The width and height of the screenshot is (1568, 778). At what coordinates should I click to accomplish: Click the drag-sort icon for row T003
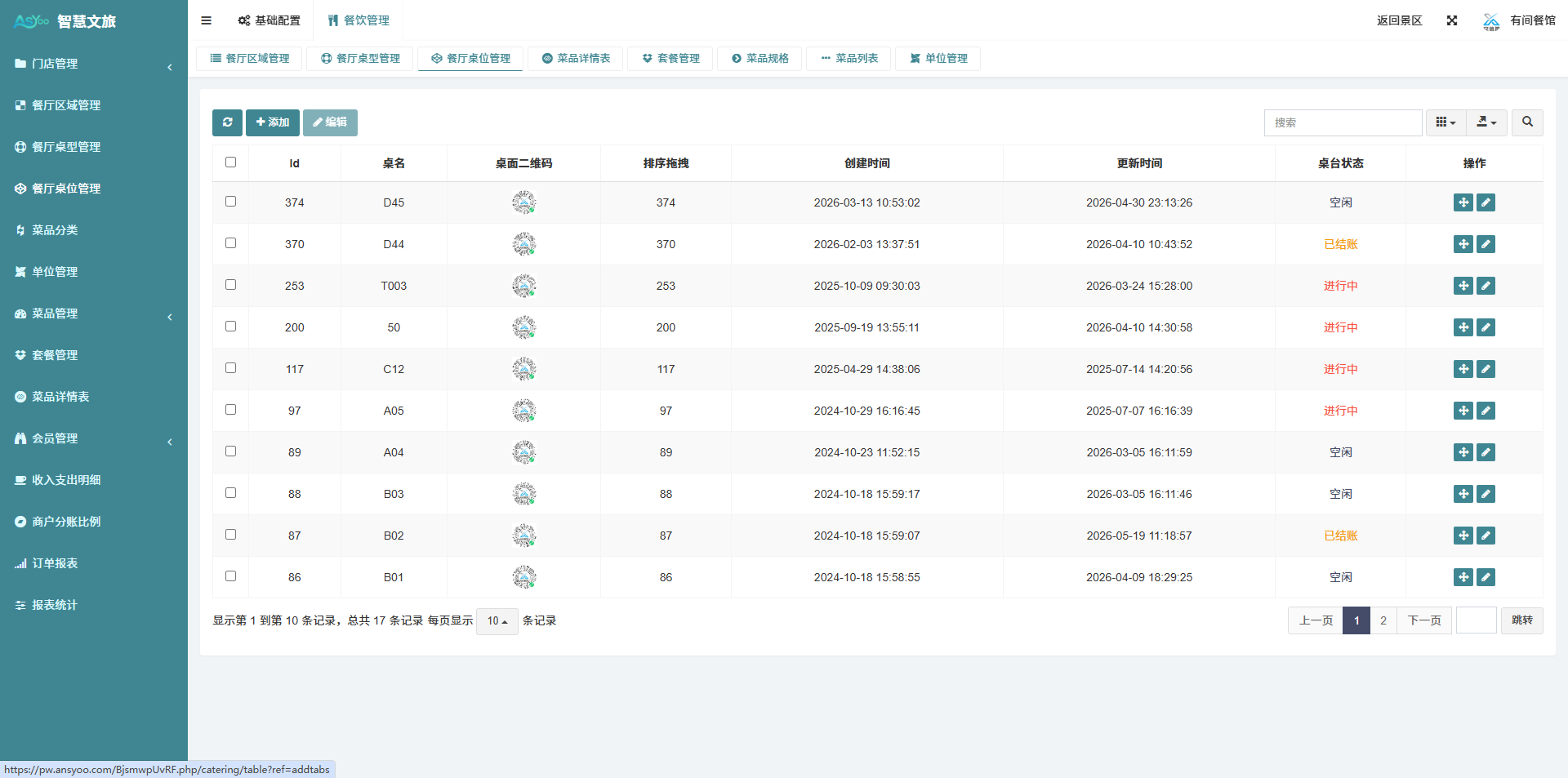coord(1463,286)
